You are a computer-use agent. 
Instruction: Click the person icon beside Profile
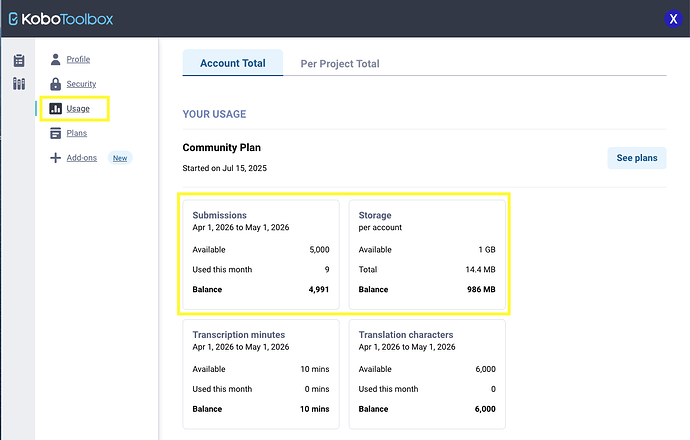[x=56, y=59]
